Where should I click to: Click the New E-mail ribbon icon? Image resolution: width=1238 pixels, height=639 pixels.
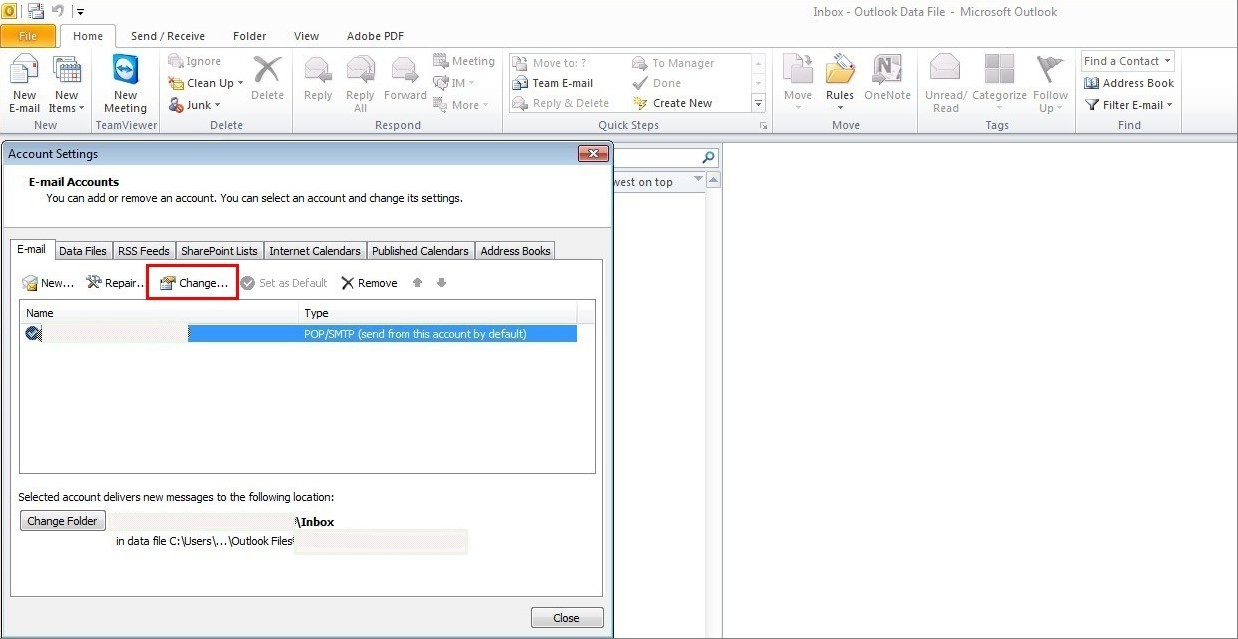[24, 85]
